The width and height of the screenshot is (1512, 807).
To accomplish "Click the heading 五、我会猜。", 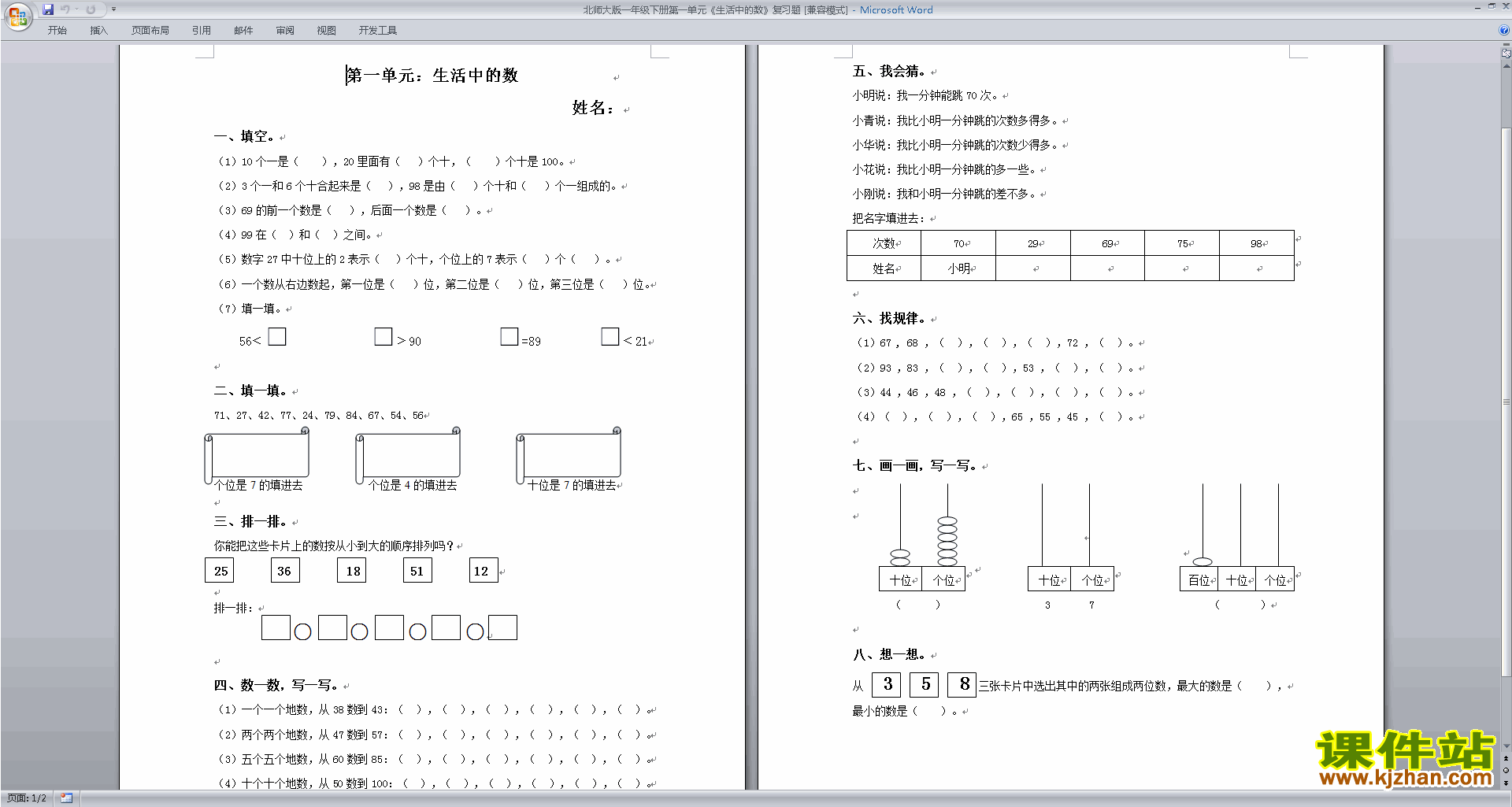I will [889, 71].
